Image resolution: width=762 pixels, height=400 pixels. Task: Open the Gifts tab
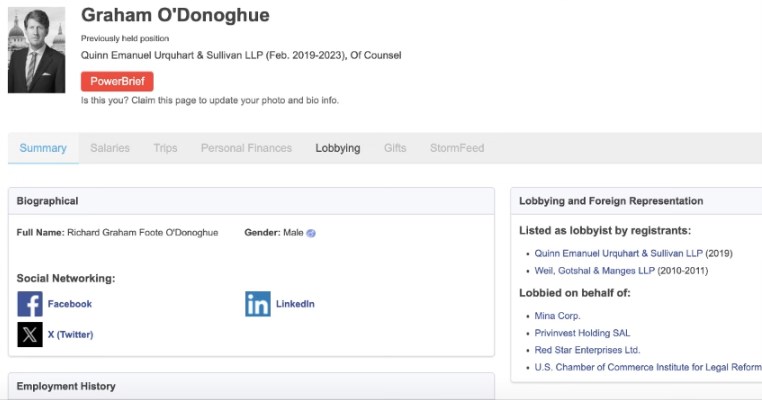(x=395, y=148)
